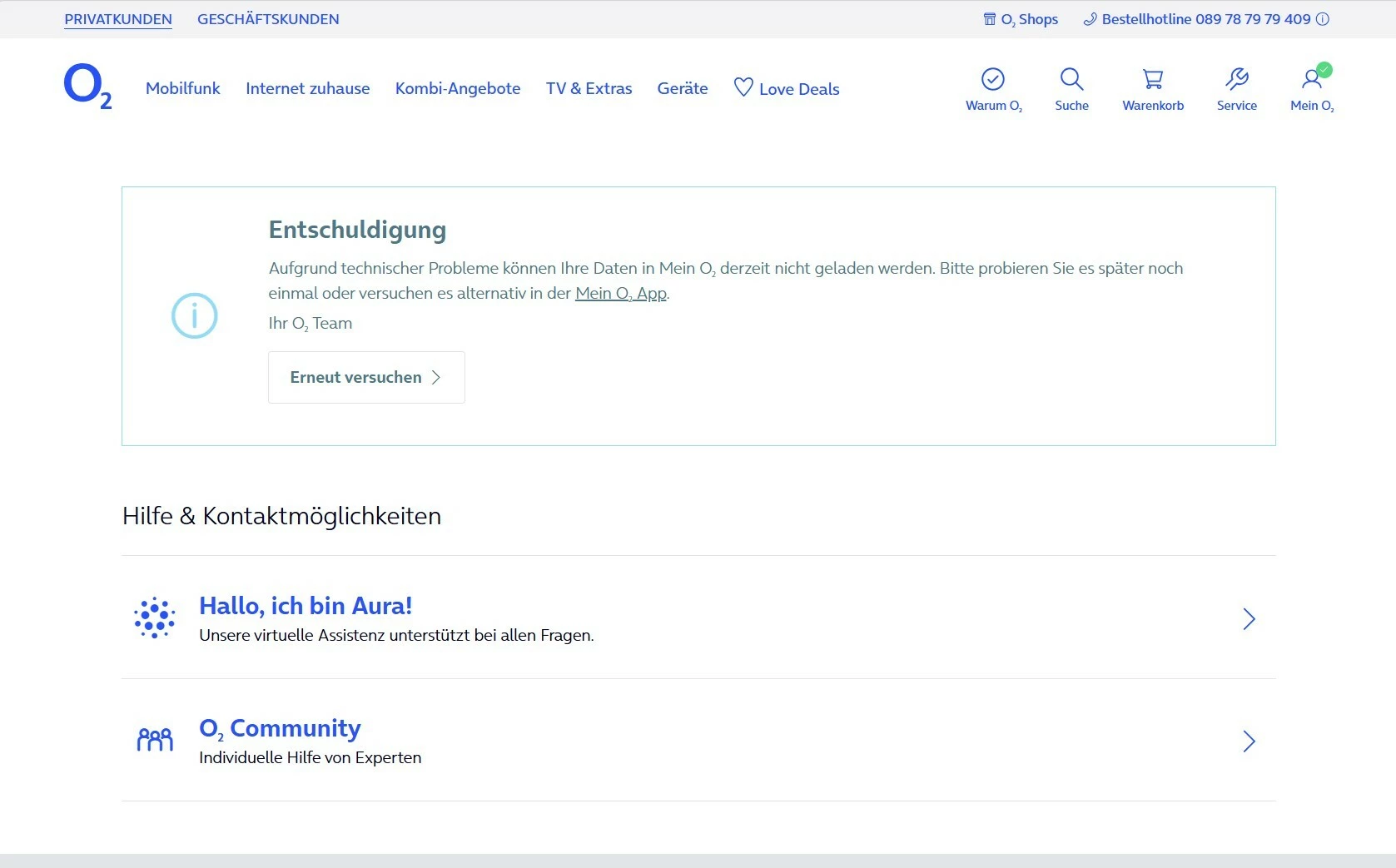Switch to the Privatkunden tab

[118, 19]
